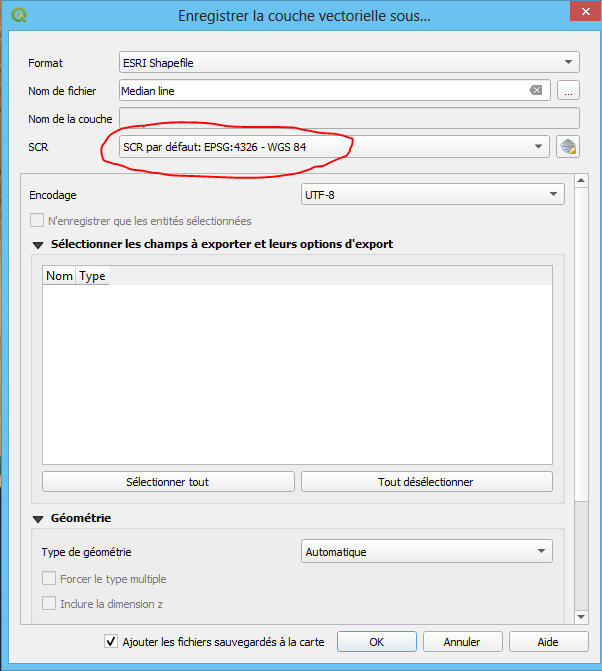Click the CRS selector globe icon
Image resolution: width=602 pixels, height=671 pixels.
click(568, 147)
